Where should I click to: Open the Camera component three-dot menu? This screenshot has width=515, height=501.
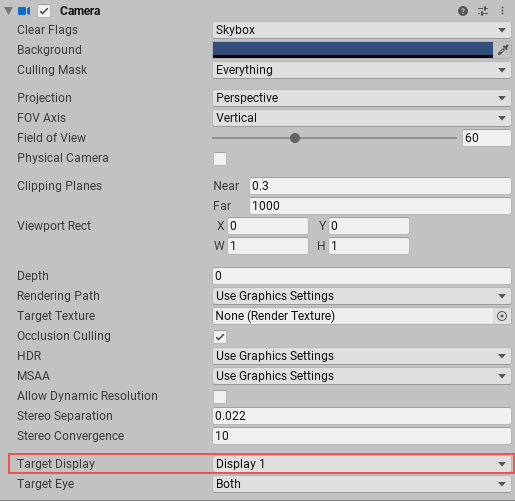point(502,11)
